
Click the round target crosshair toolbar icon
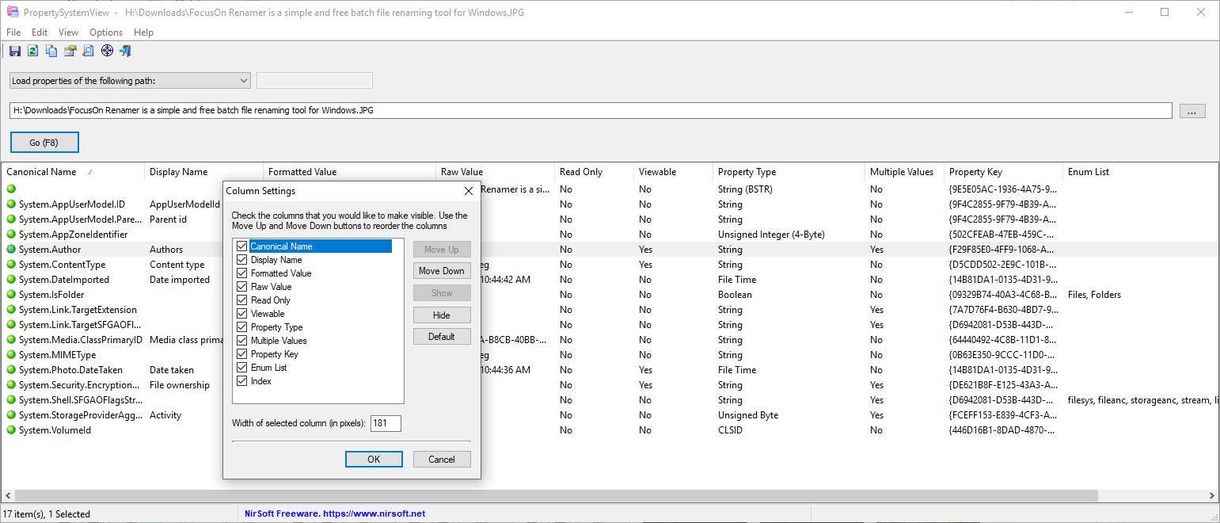coord(107,51)
